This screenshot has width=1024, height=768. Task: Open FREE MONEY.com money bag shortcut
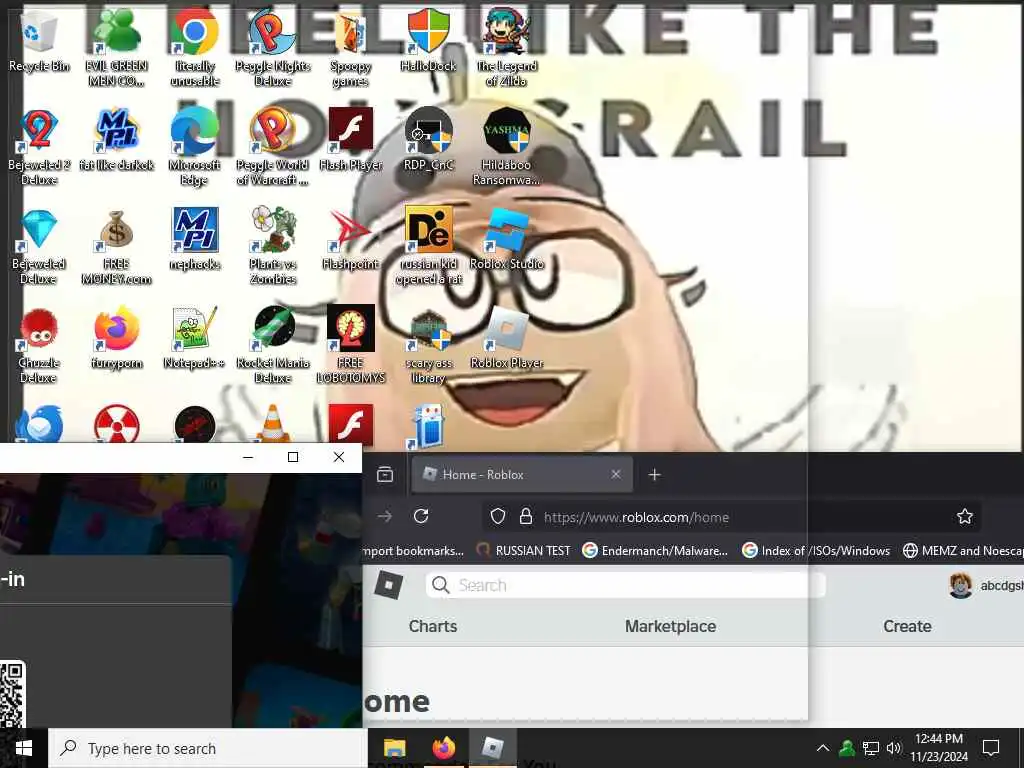point(116,247)
